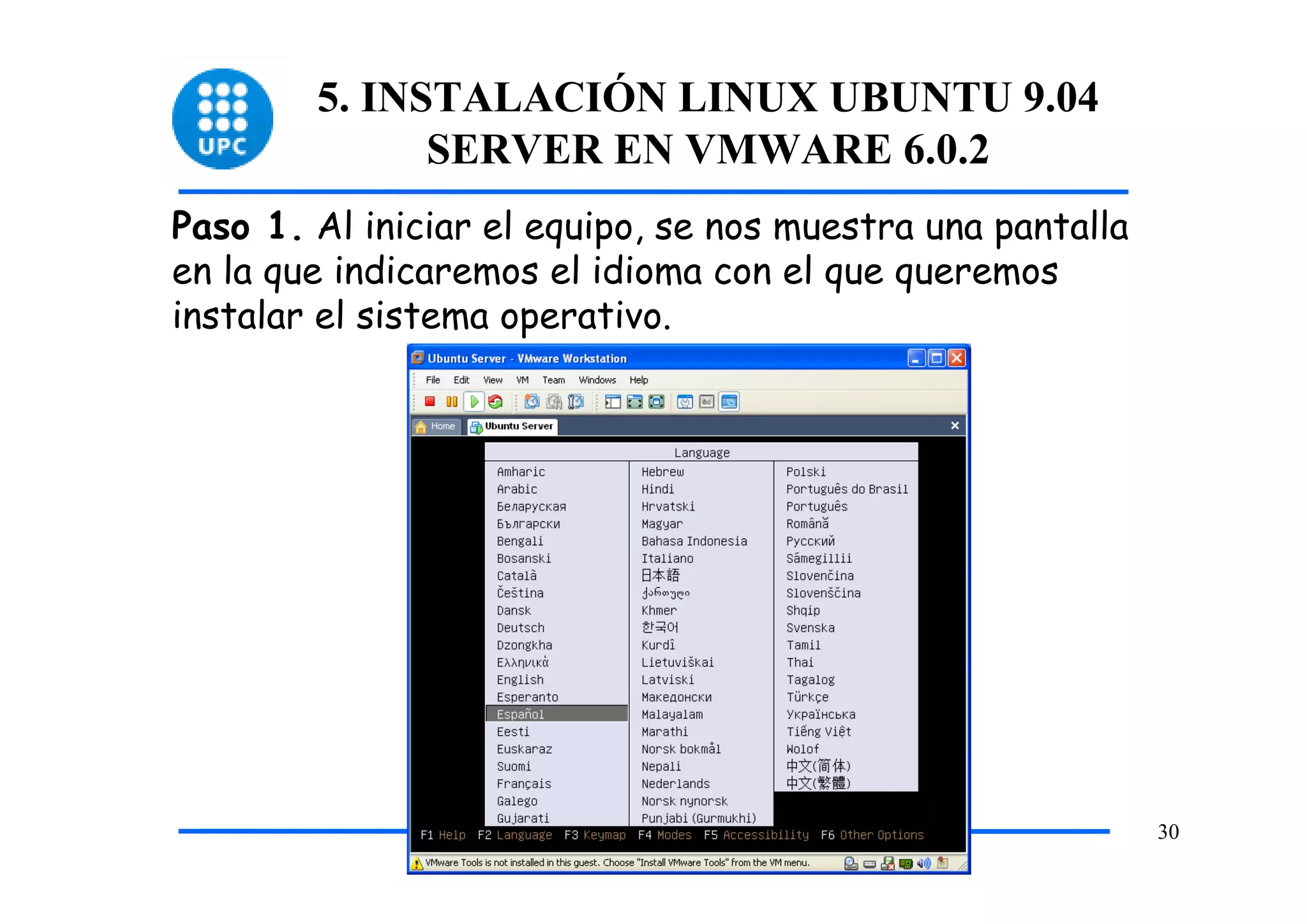Viewport: 1307px width, 924px height.
Task: Open the View menu
Action: pos(493,380)
